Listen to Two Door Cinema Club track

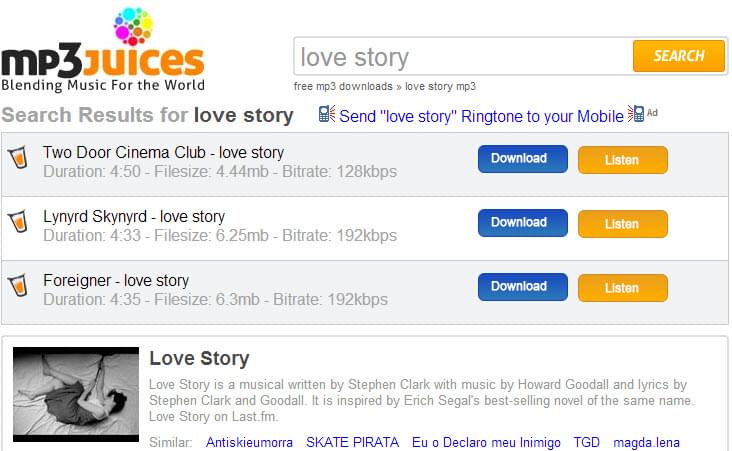(x=622, y=160)
